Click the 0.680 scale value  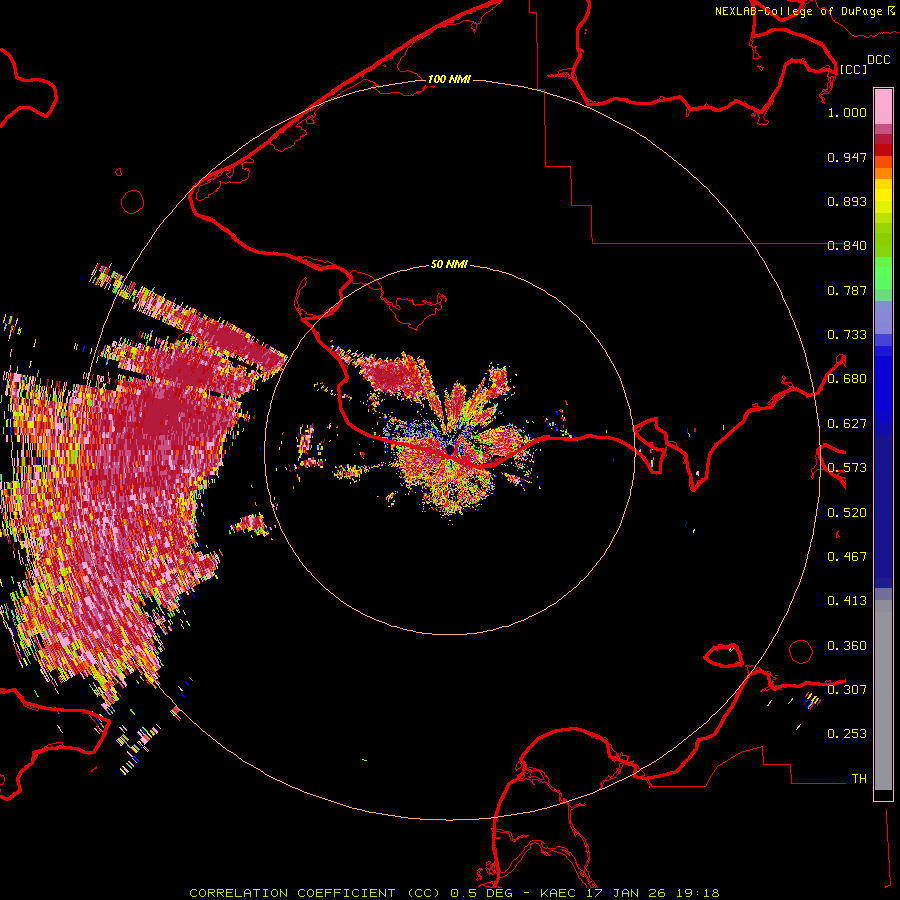[847, 379]
